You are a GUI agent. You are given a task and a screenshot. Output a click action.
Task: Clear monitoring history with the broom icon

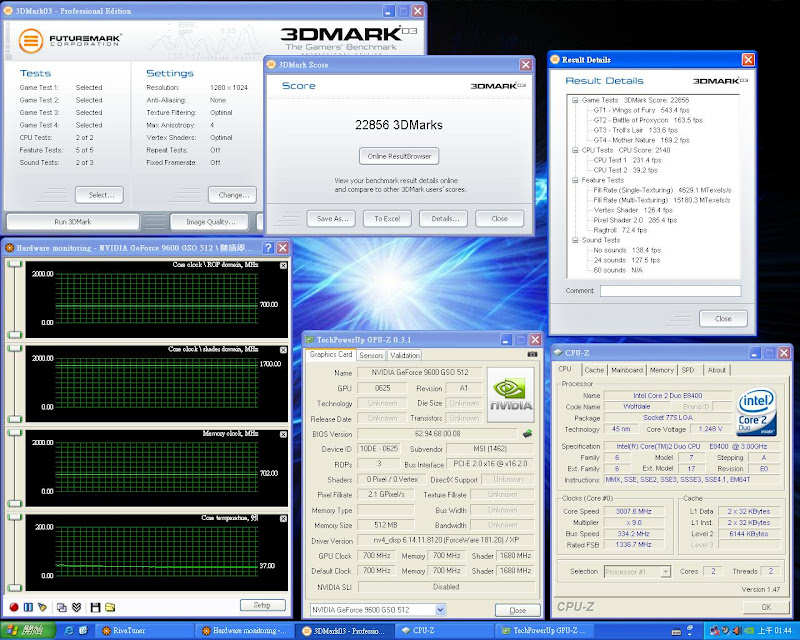(42, 607)
